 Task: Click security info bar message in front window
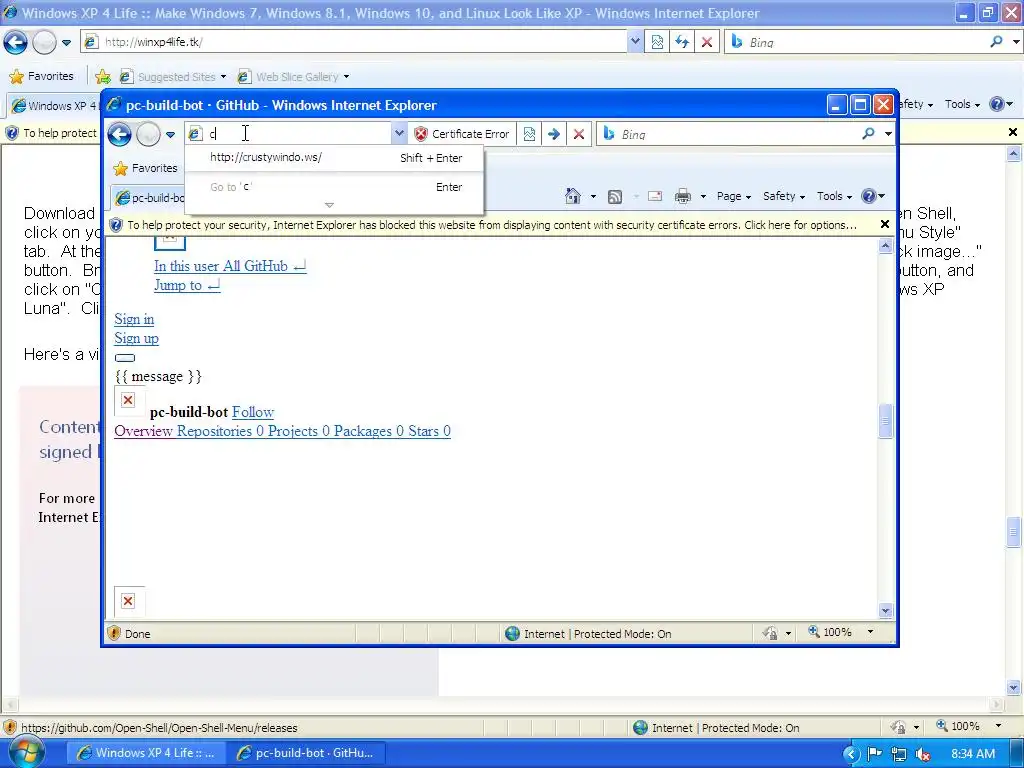(x=492, y=225)
